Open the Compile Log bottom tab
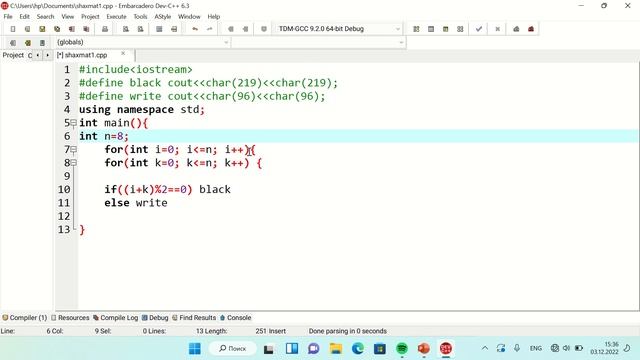Viewport: 640px width, 360px height. 116,318
